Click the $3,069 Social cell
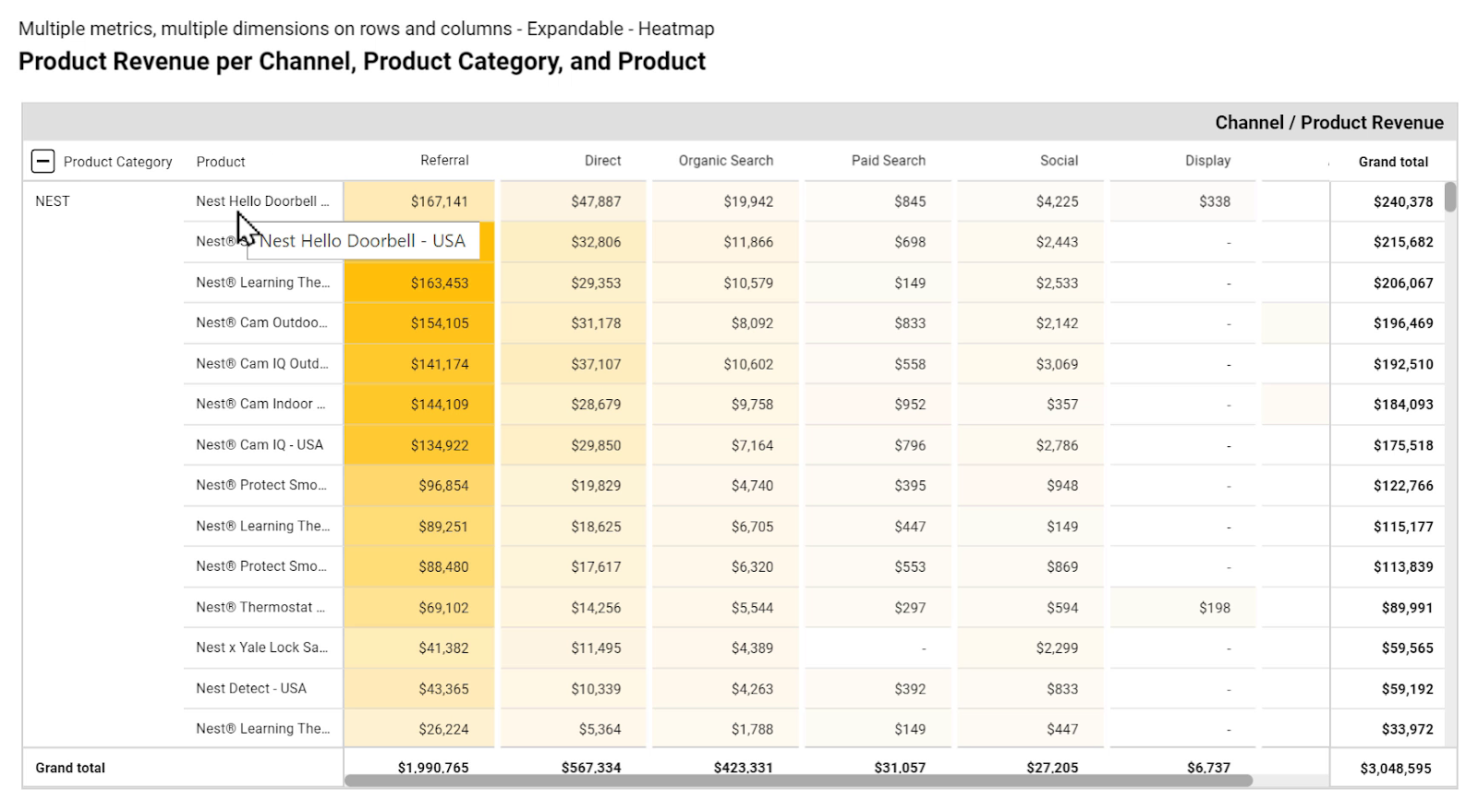The image size is (1478, 812). pos(1030,364)
